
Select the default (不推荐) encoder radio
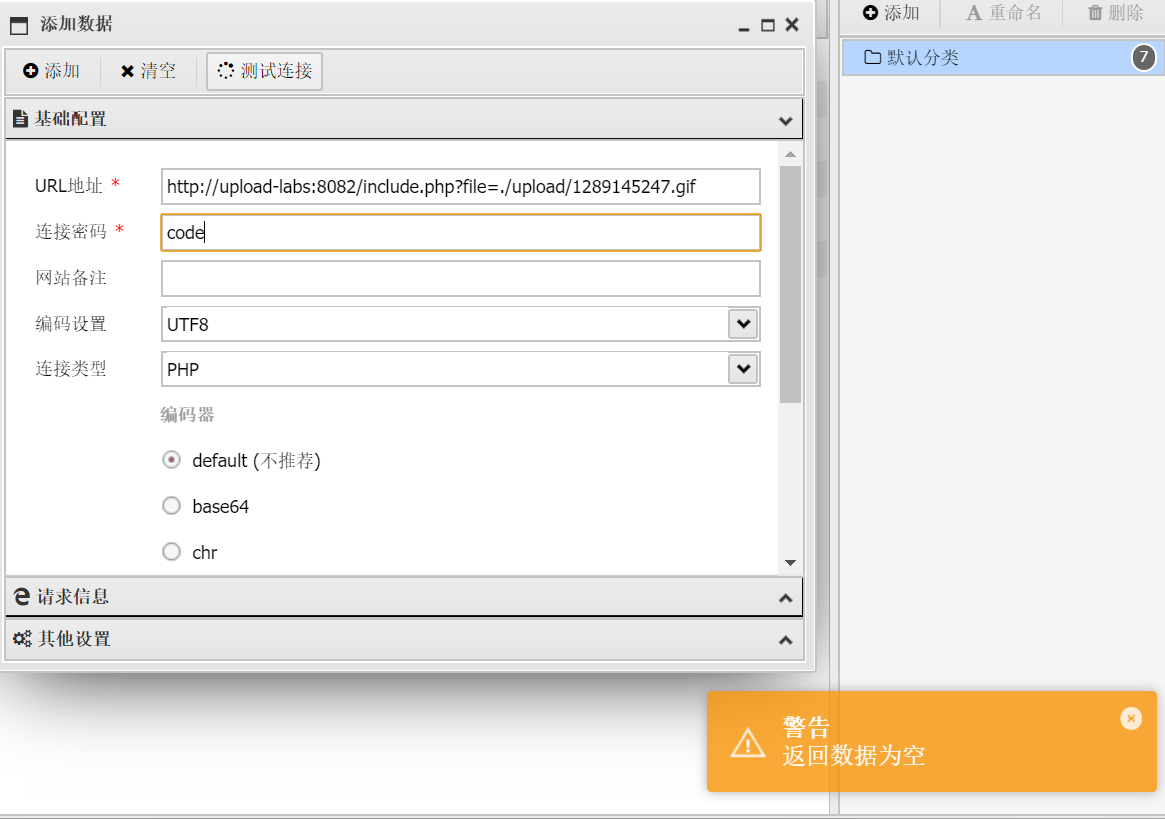172,460
